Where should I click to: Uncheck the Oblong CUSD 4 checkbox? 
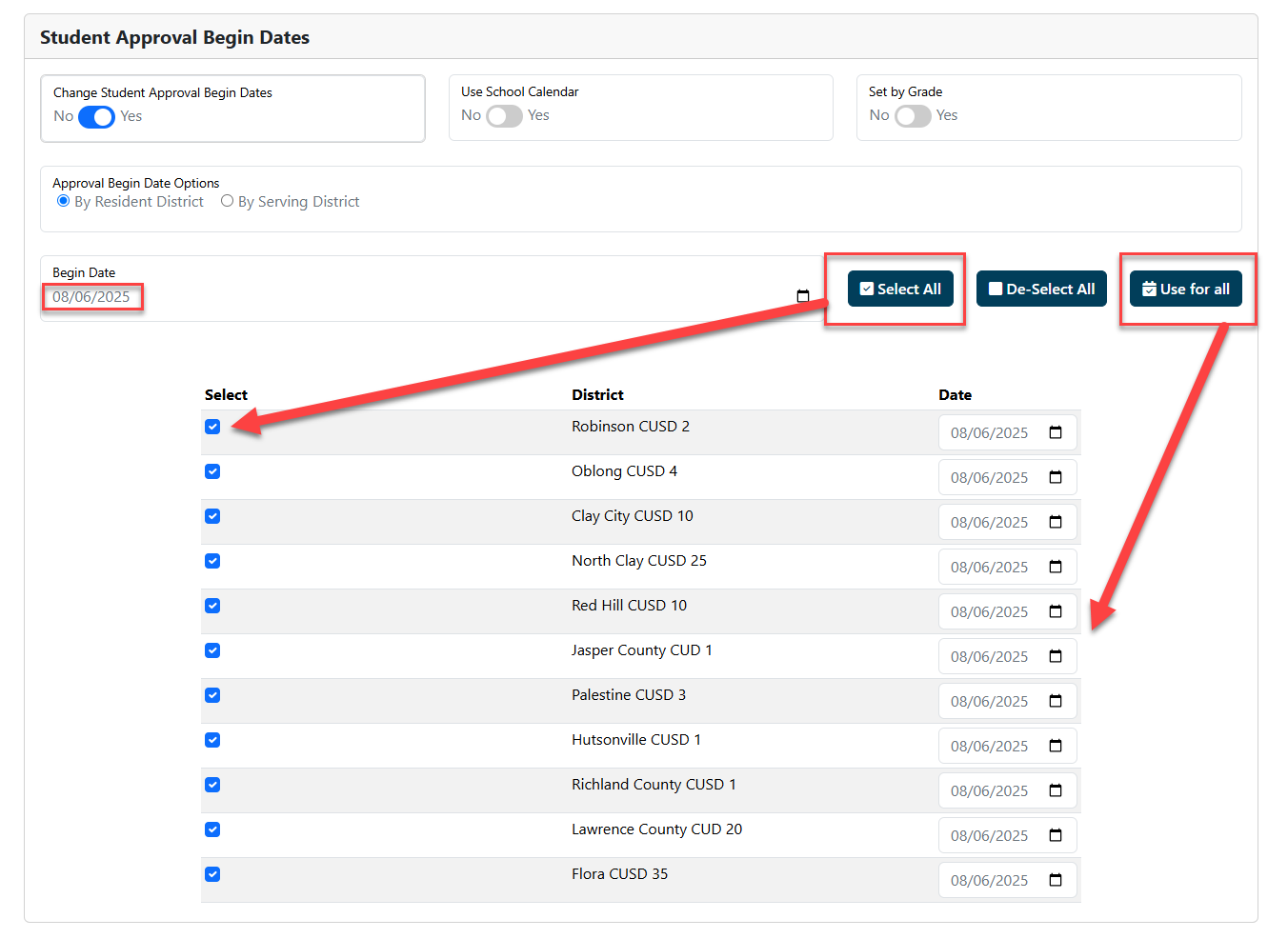(212, 471)
